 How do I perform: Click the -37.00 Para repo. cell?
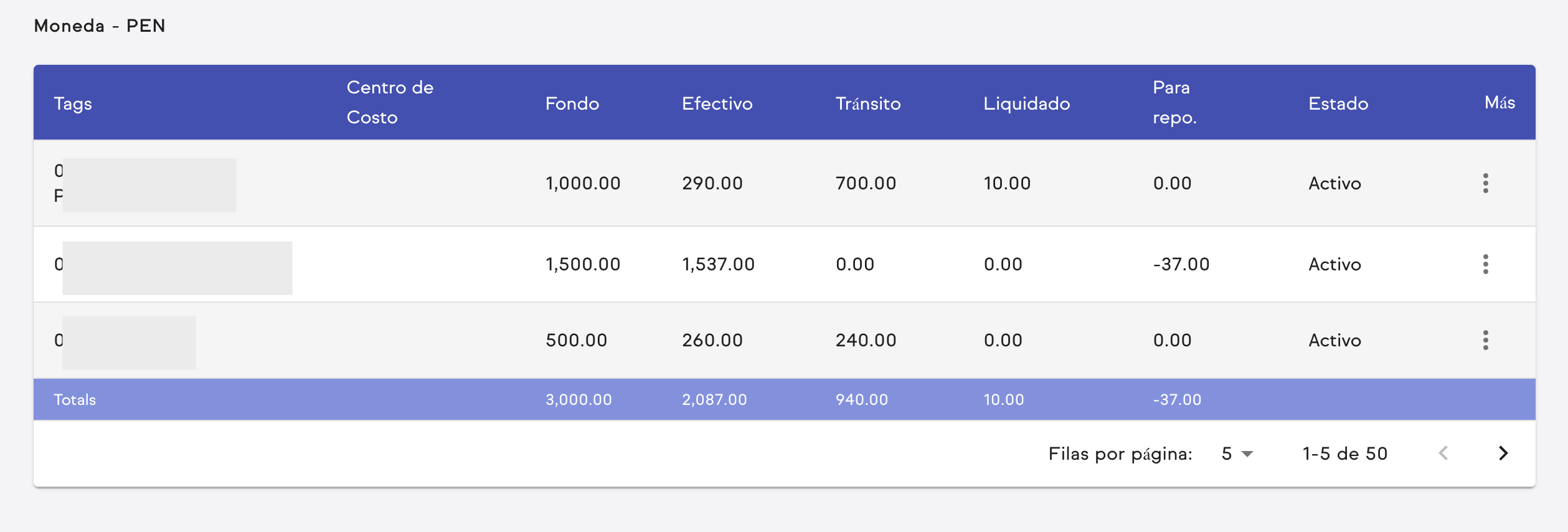tap(1181, 264)
